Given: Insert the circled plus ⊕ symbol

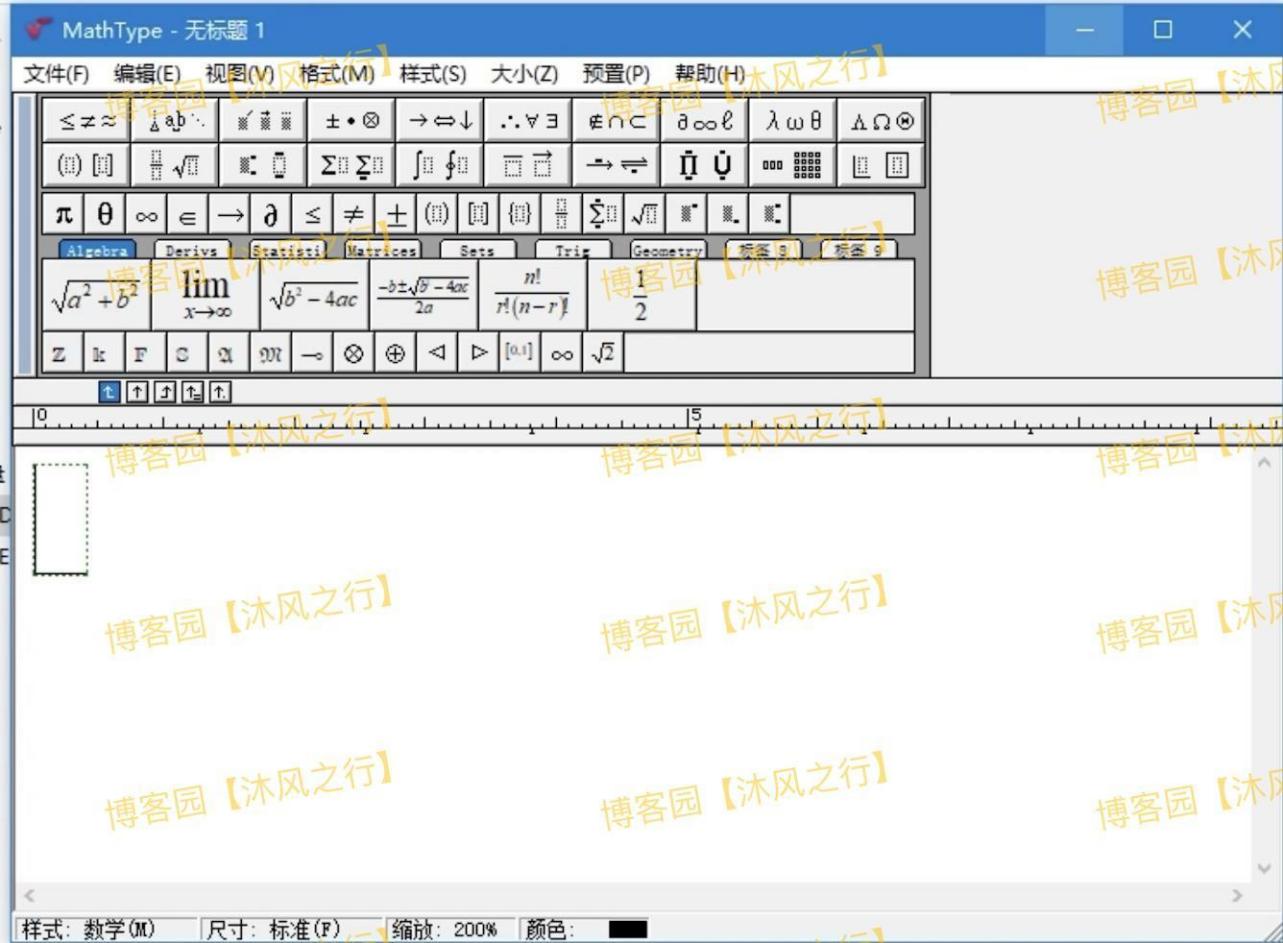Looking at the screenshot, I should click(x=395, y=353).
